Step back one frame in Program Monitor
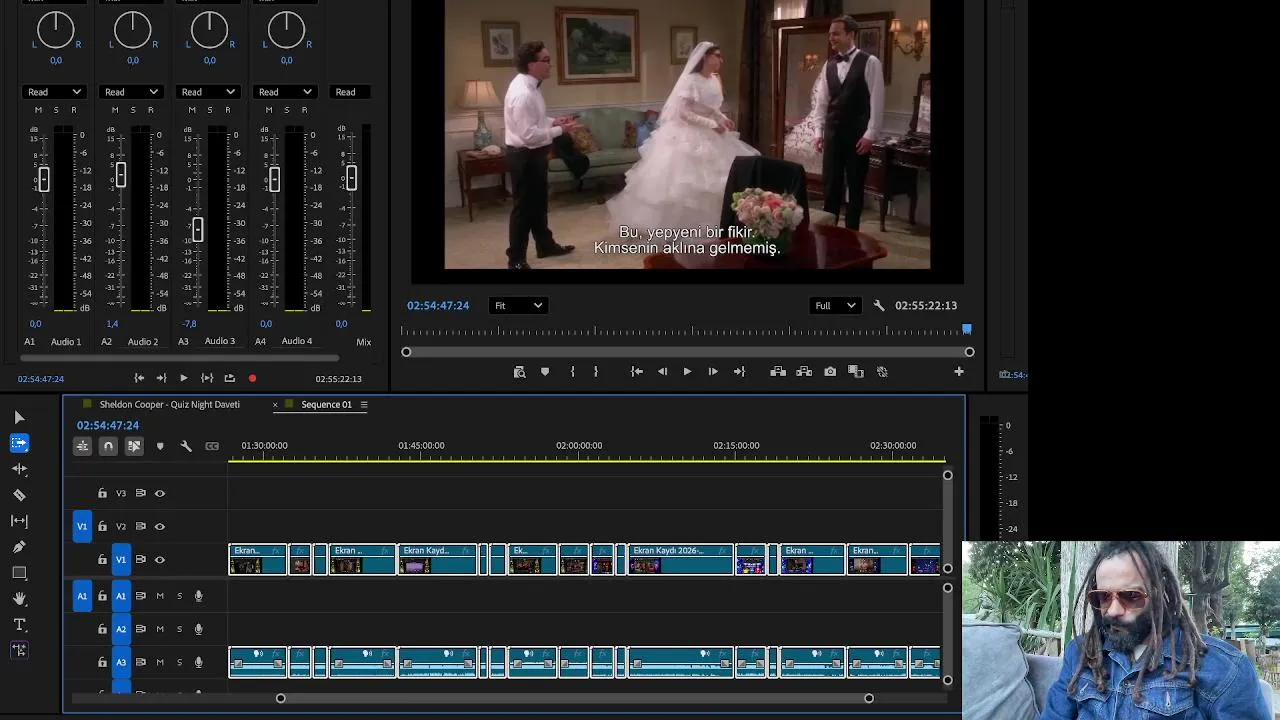 coord(662,372)
